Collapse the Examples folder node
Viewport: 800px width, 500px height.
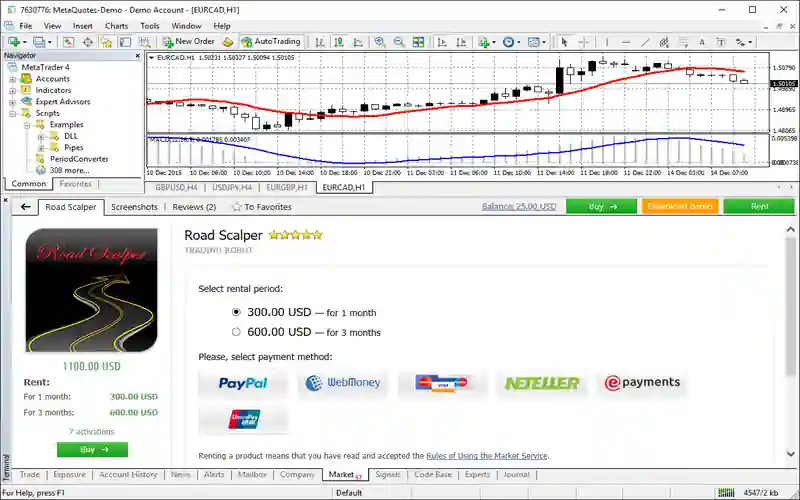pos(27,124)
